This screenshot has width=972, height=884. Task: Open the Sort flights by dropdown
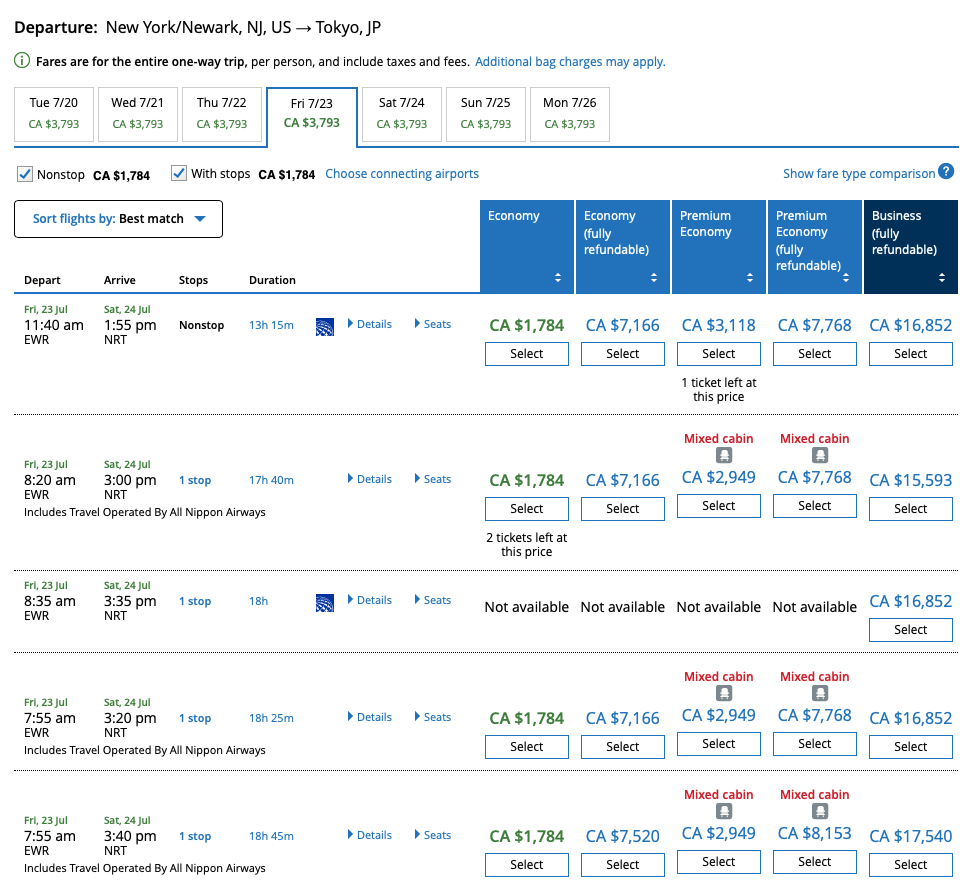(x=118, y=219)
